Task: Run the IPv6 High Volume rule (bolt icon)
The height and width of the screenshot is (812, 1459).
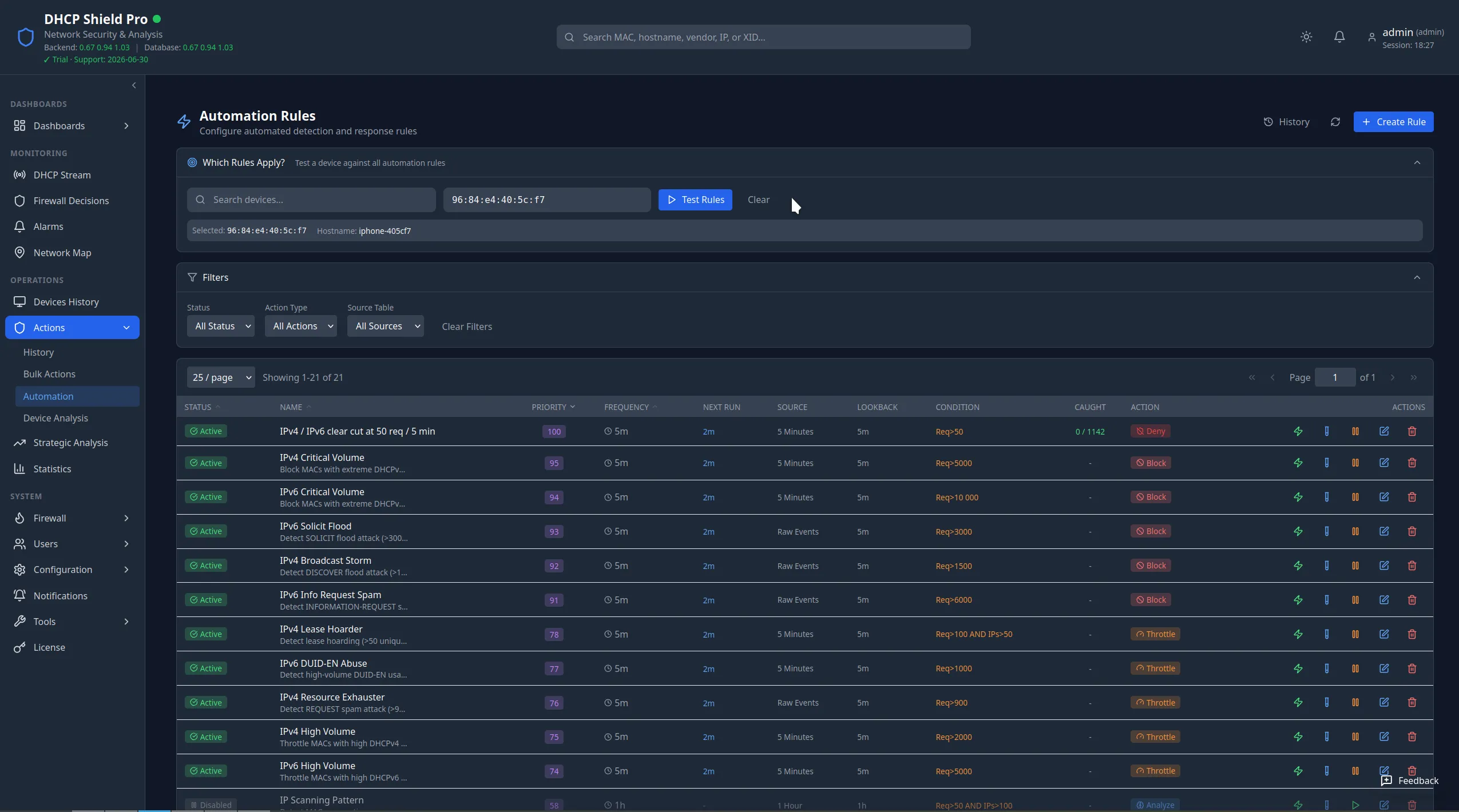Action: (1298, 771)
